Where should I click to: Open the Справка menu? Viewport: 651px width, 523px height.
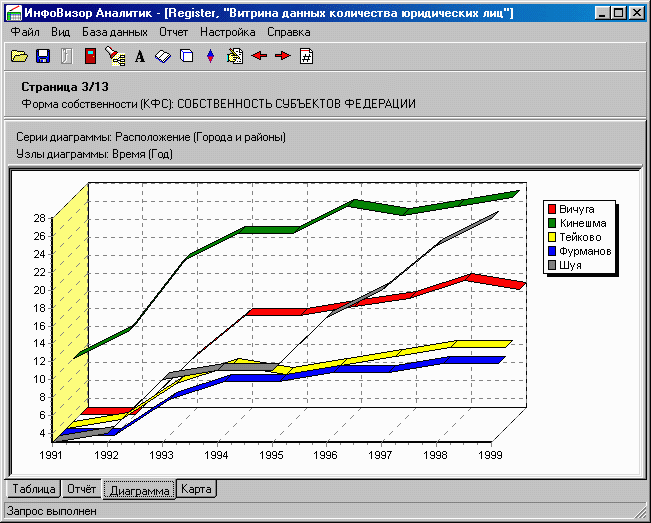[x=289, y=32]
